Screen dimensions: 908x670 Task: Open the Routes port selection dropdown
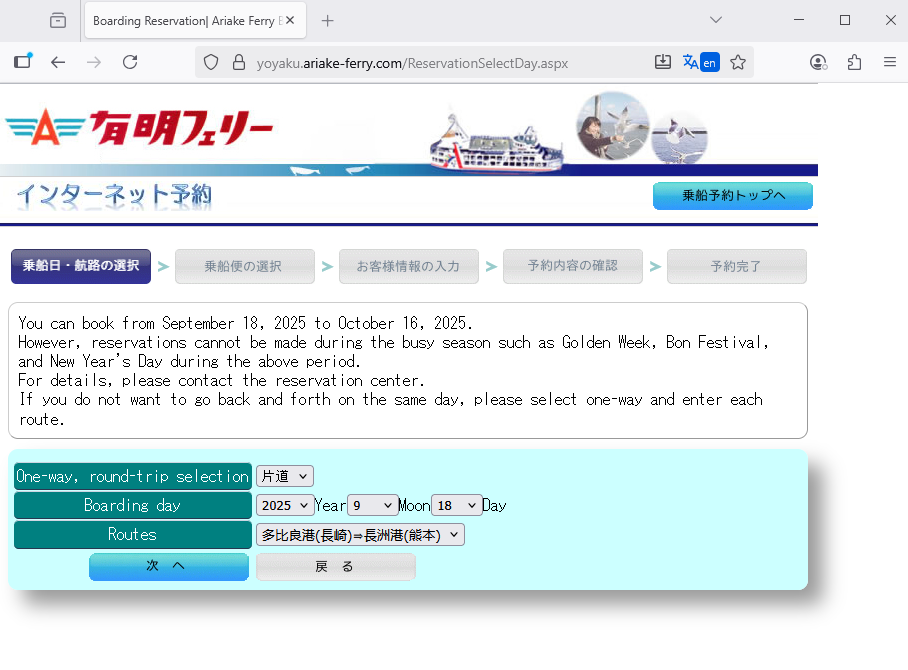(360, 535)
